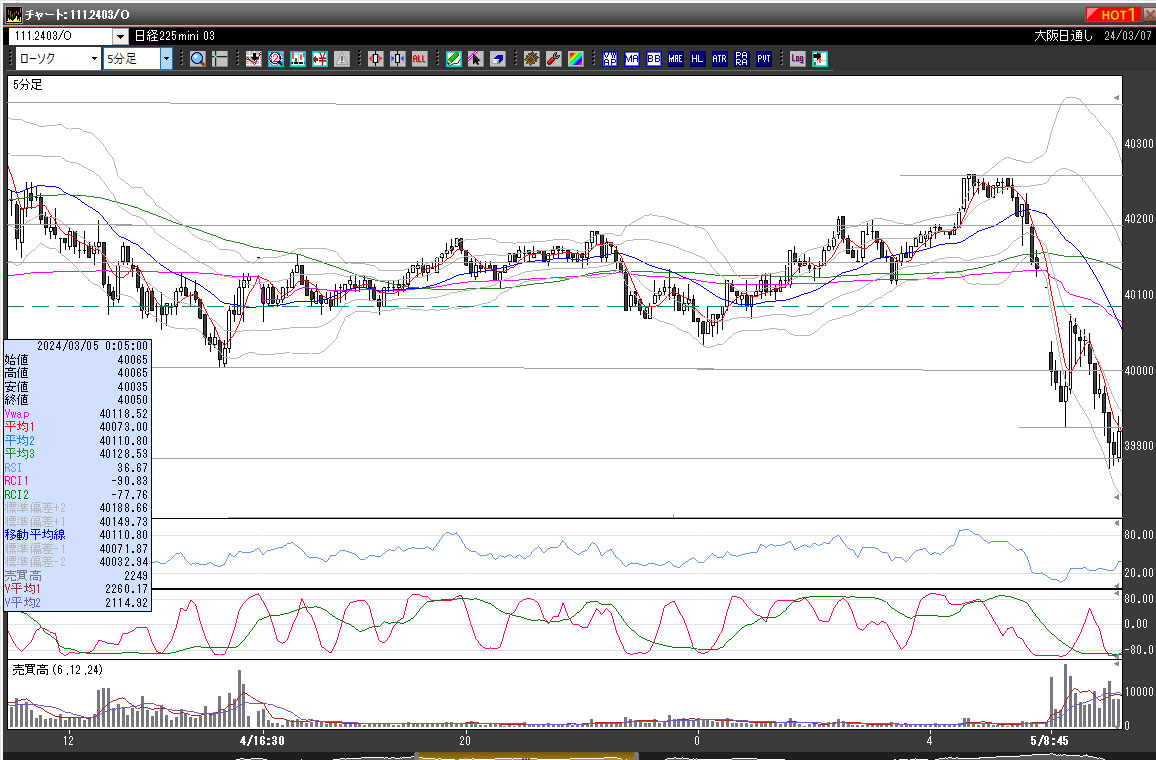
Task: Click the 40300 price axis label
Action: coord(1138,144)
